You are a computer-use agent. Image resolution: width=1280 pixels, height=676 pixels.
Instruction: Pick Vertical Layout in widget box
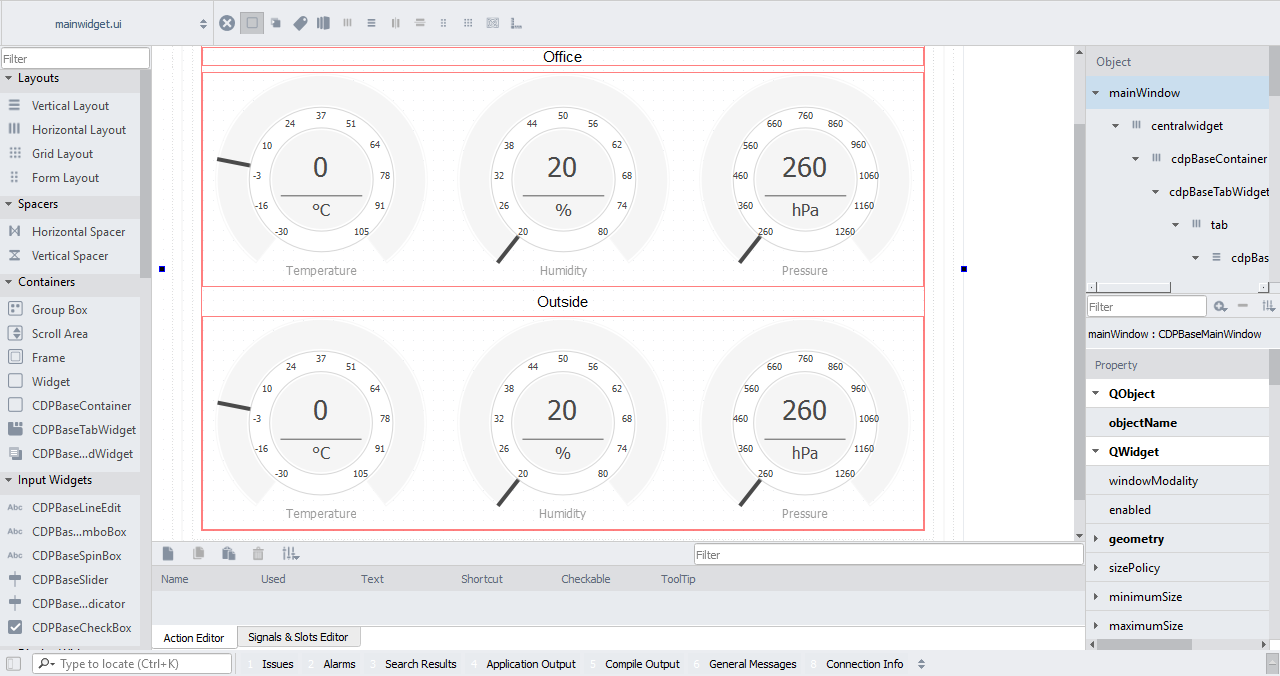click(70, 106)
